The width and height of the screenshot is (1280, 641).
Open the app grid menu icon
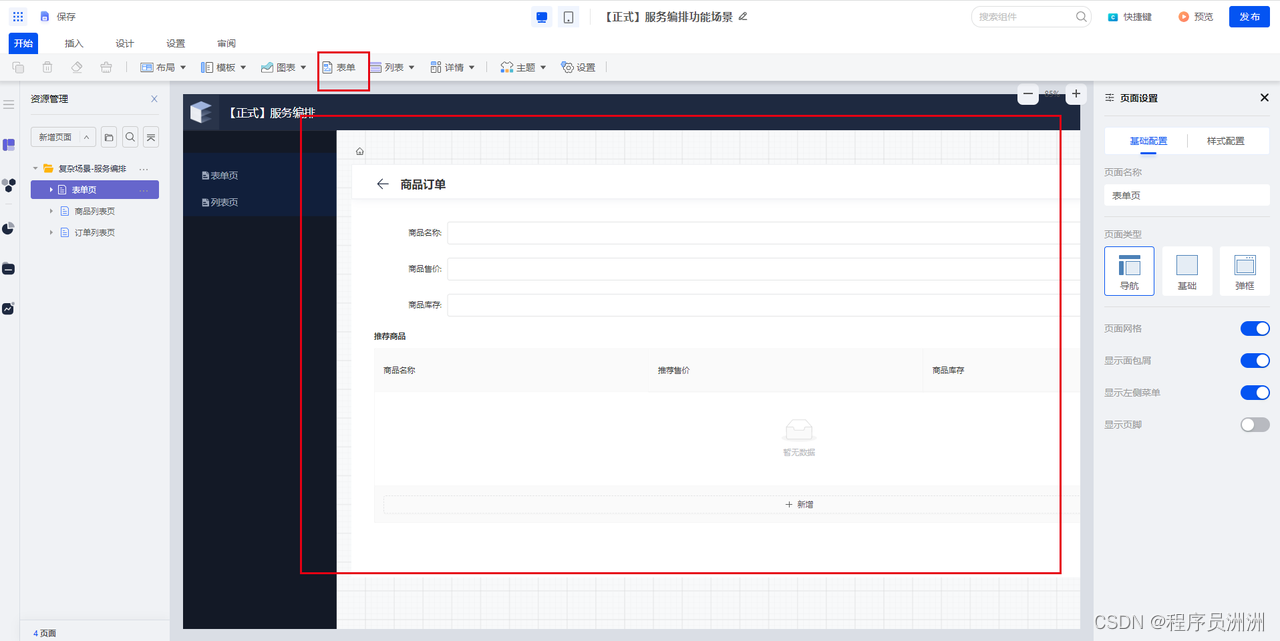pyautogui.click(x=18, y=16)
